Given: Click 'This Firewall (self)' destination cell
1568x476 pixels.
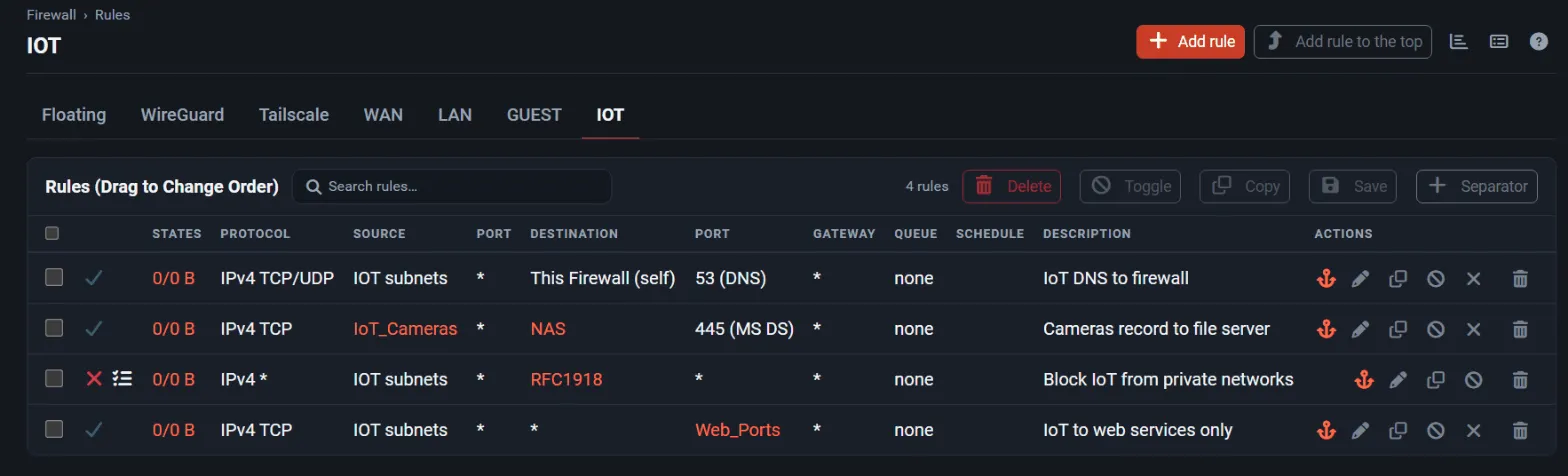Looking at the screenshot, I should click(x=603, y=278).
